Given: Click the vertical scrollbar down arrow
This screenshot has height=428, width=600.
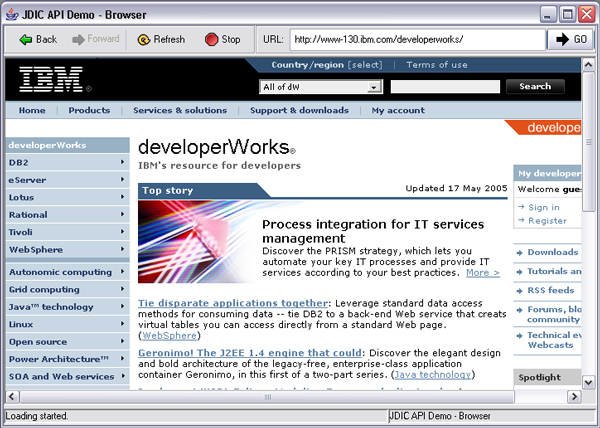Looking at the screenshot, I should point(588,382).
